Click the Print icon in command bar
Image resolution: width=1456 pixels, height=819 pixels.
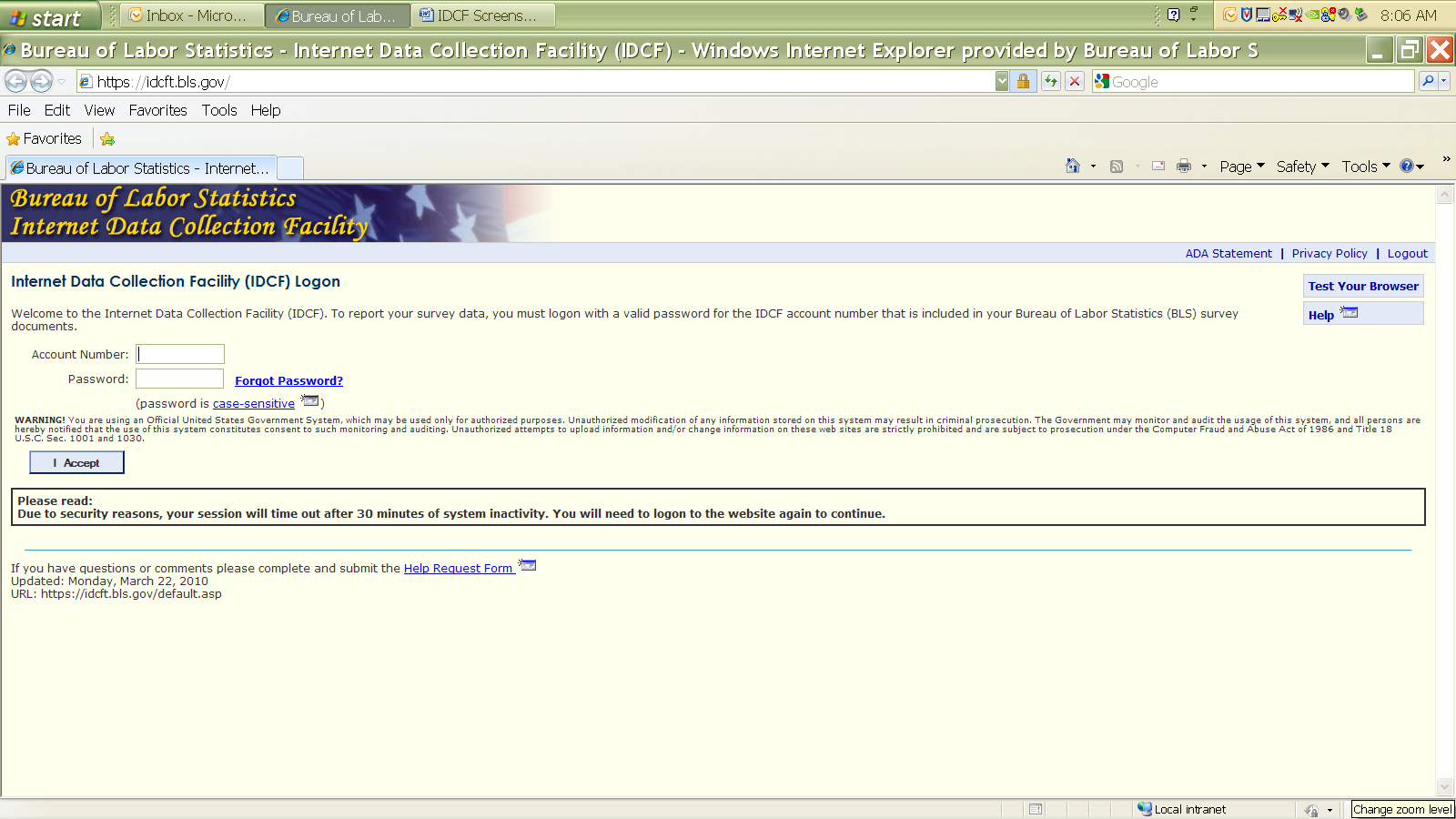click(1184, 167)
